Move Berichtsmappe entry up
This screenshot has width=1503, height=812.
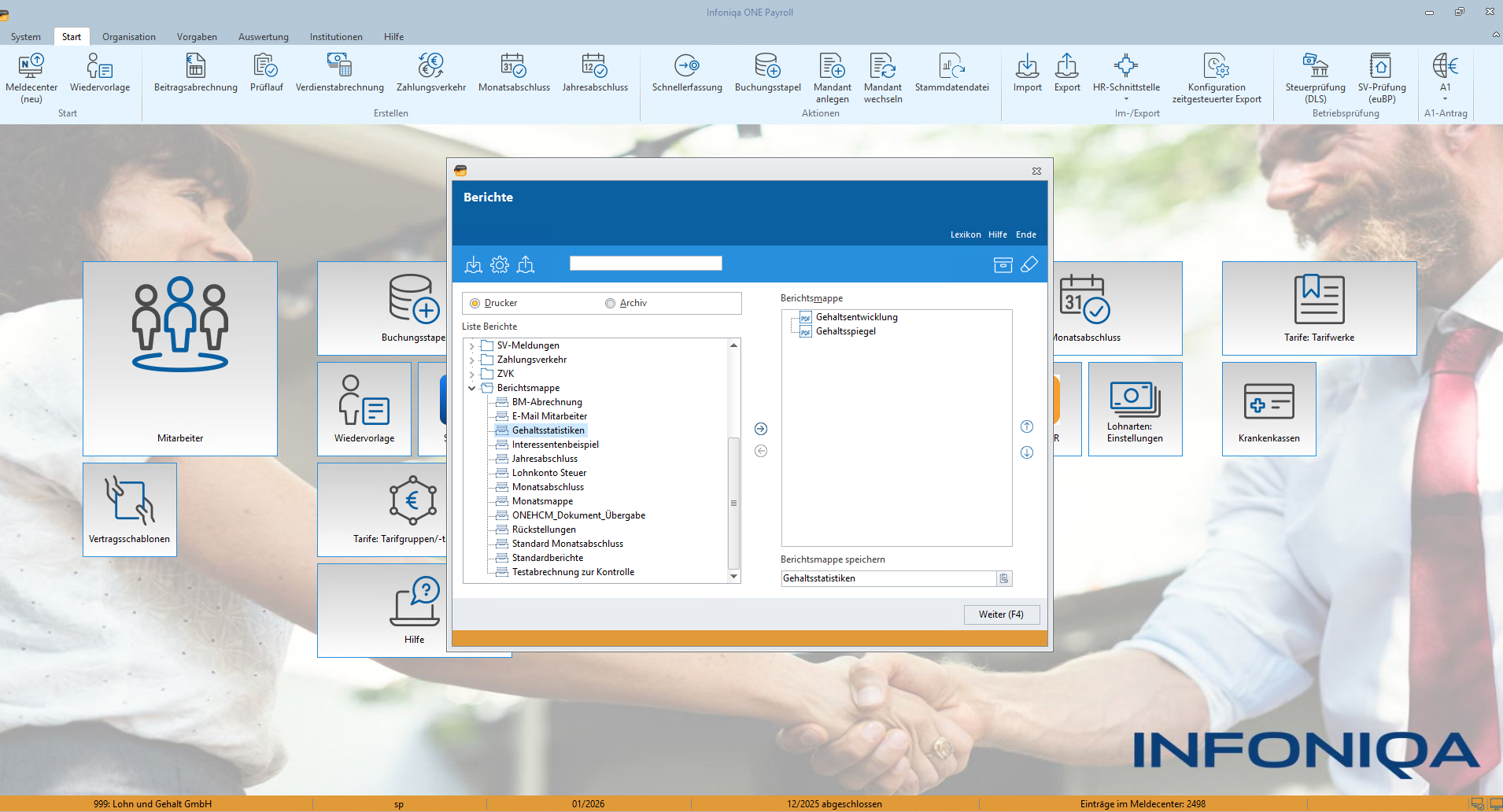coord(1027,426)
